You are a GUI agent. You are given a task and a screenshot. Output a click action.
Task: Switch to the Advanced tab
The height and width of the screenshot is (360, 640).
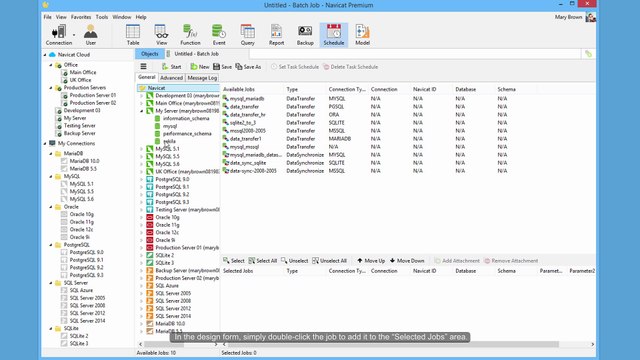(171, 78)
